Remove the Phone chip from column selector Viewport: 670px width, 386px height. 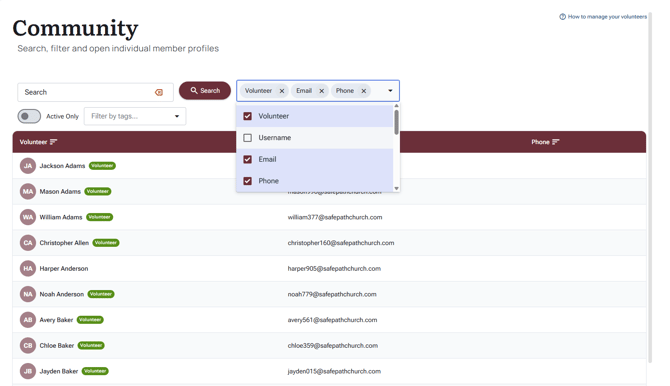(x=364, y=91)
